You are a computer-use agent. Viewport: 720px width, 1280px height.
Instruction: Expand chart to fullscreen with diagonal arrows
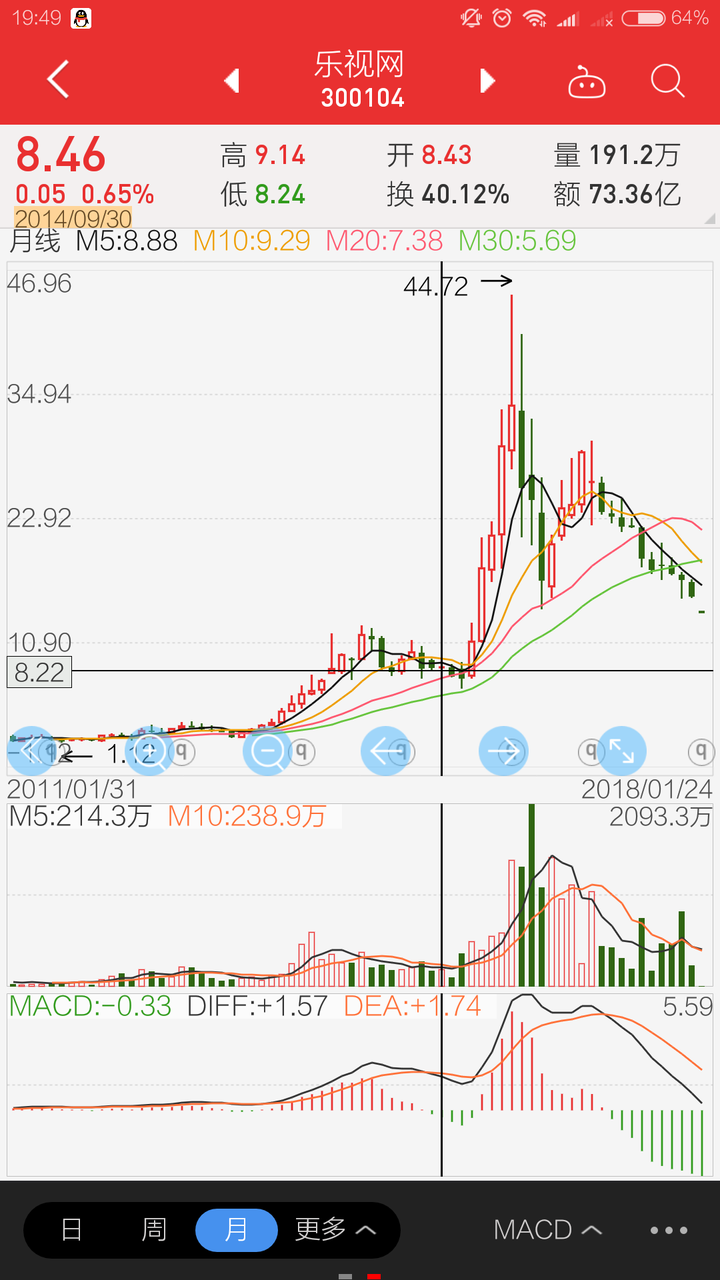622,750
